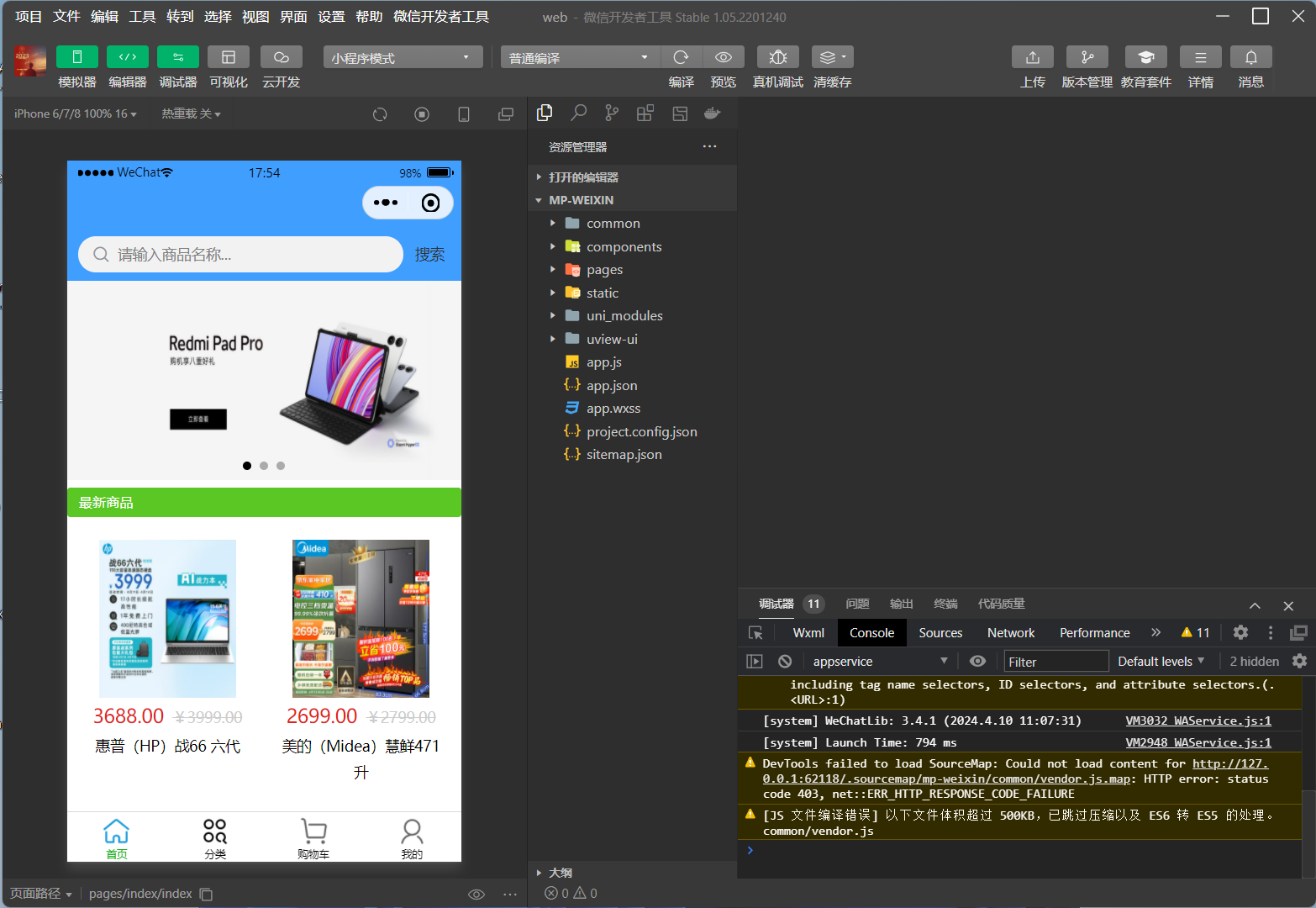Open the VM3032 WAService.js:1 link
Image resolution: width=1316 pixels, height=908 pixels.
click(1198, 721)
